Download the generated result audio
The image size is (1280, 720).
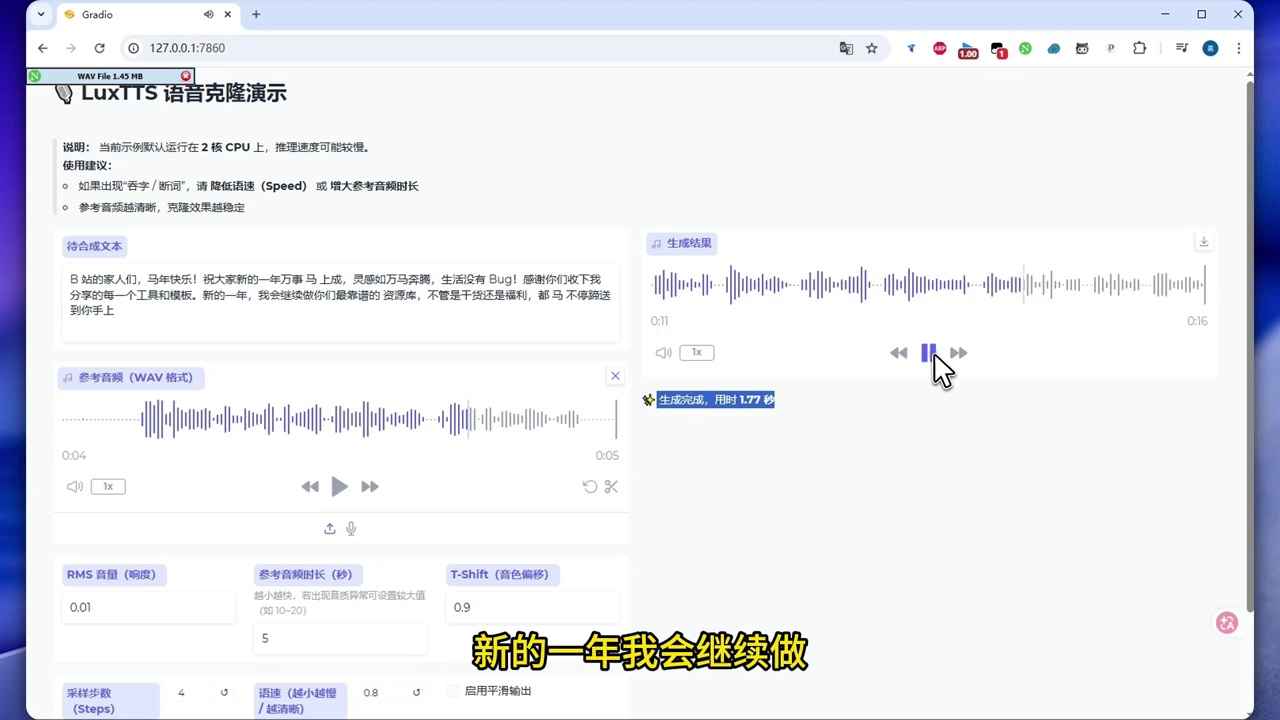tap(1204, 242)
